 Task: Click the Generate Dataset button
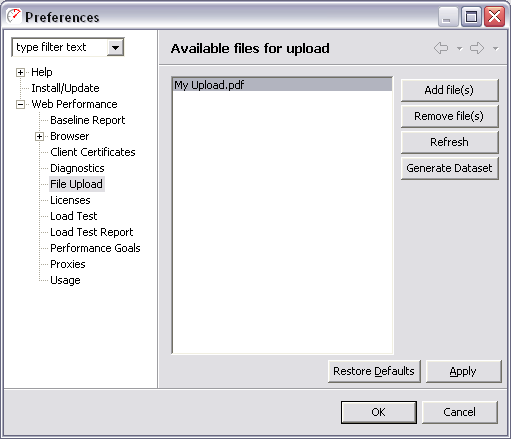coord(449,168)
